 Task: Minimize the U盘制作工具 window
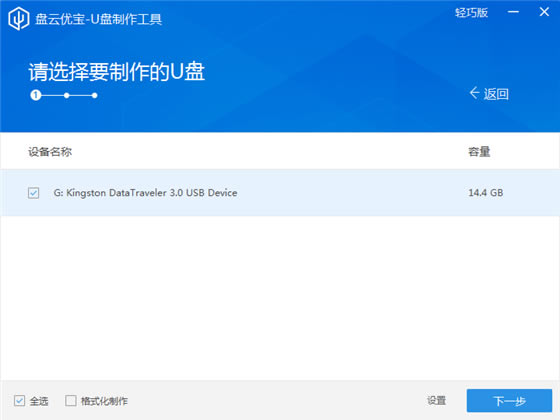click(x=513, y=12)
